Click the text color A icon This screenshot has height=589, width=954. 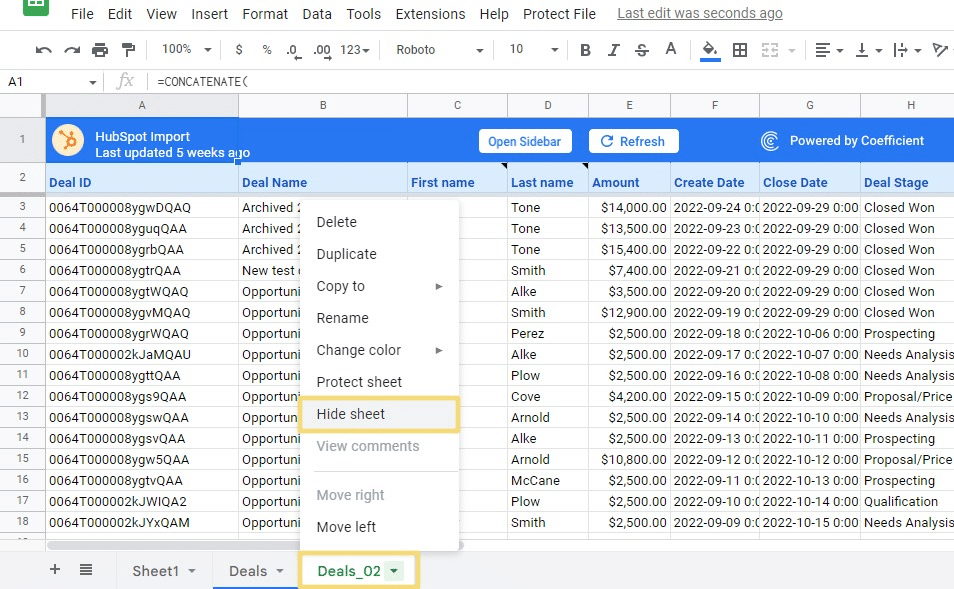pyautogui.click(x=671, y=49)
